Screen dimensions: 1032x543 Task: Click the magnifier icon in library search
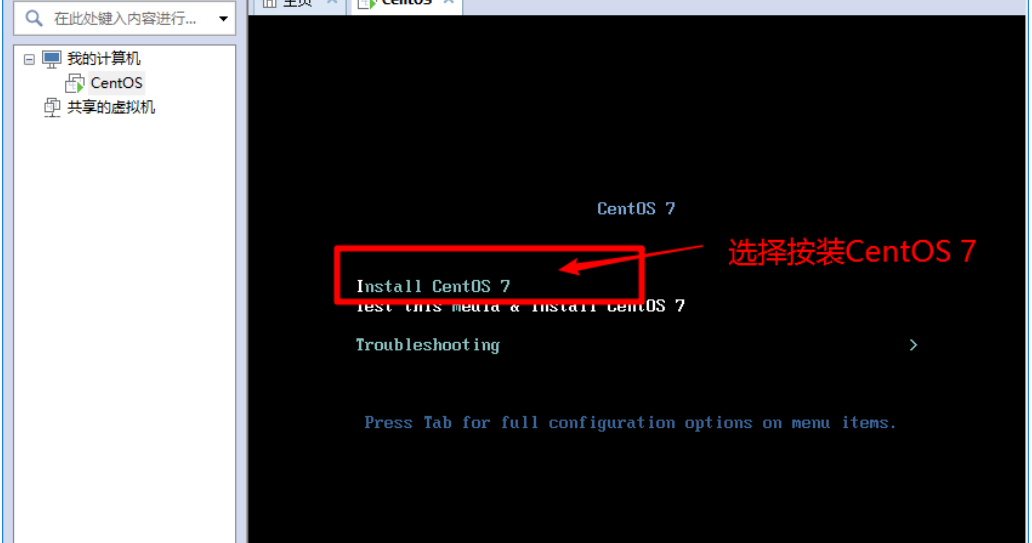click(34, 18)
